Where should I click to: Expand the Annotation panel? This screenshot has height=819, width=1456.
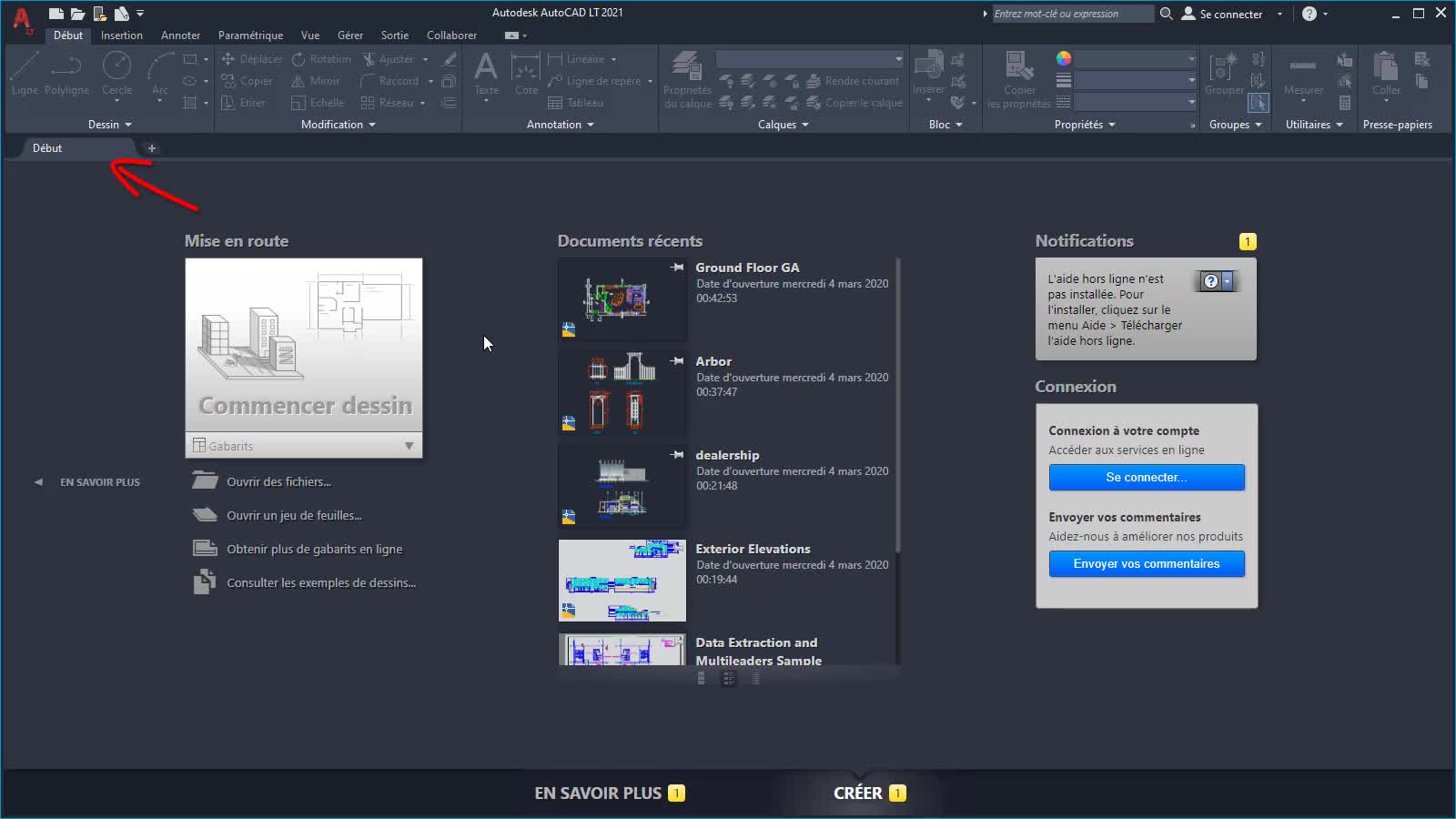pos(561,125)
